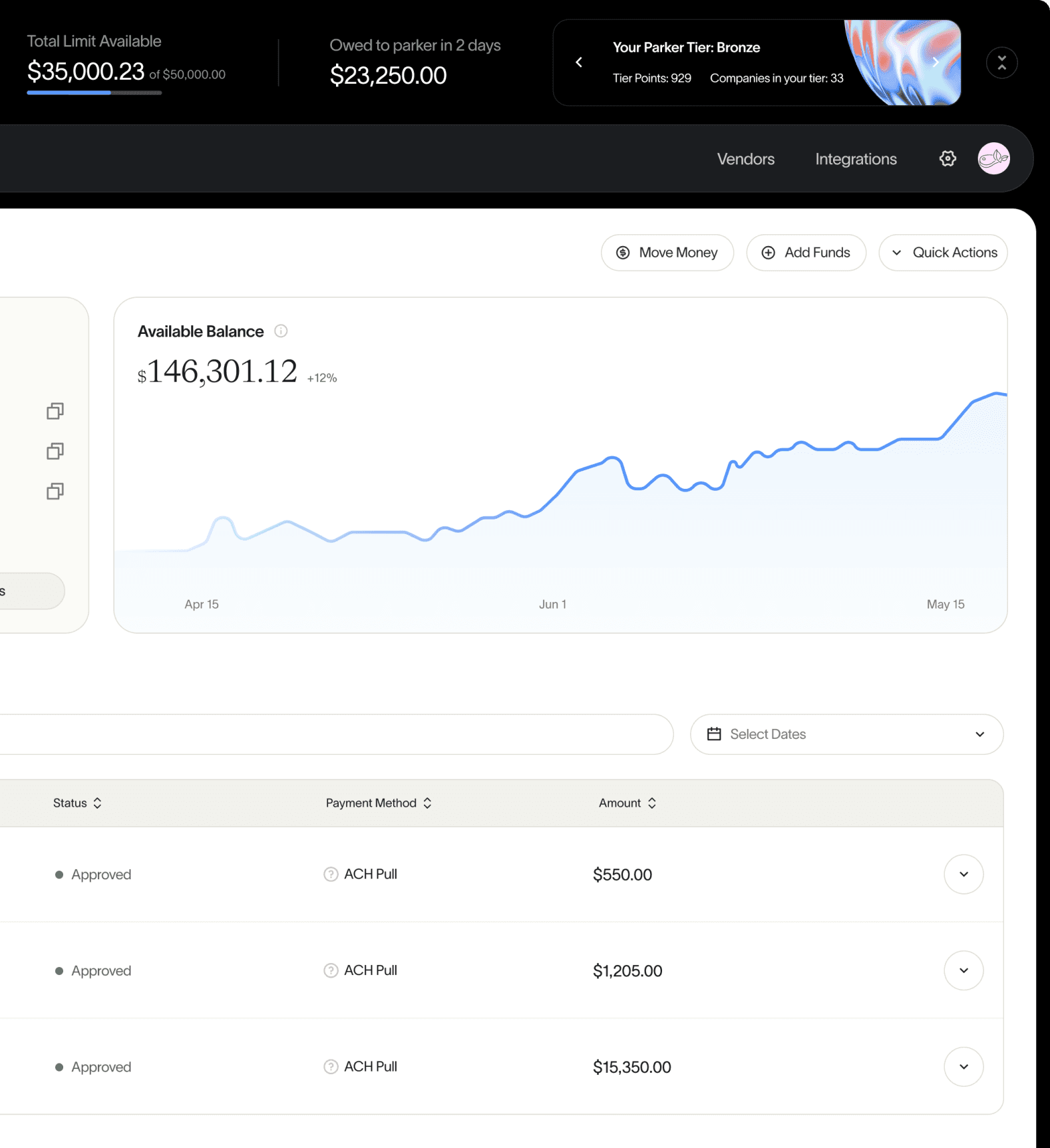Click the bottom copy icon in left card
Image resolution: width=1050 pixels, height=1148 pixels.
[x=55, y=491]
